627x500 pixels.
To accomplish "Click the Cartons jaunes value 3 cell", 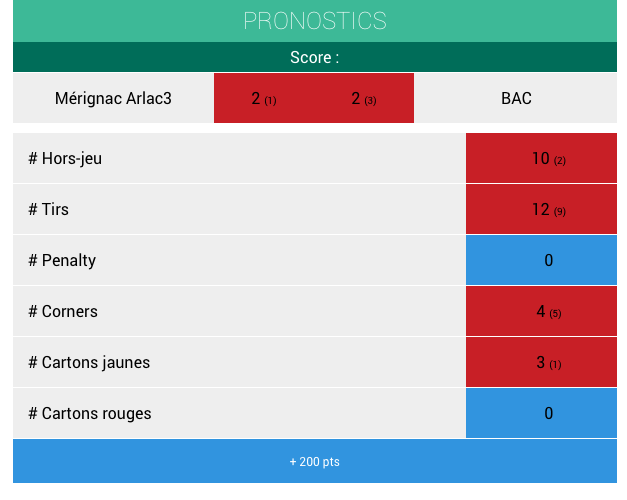I will 541,362.
